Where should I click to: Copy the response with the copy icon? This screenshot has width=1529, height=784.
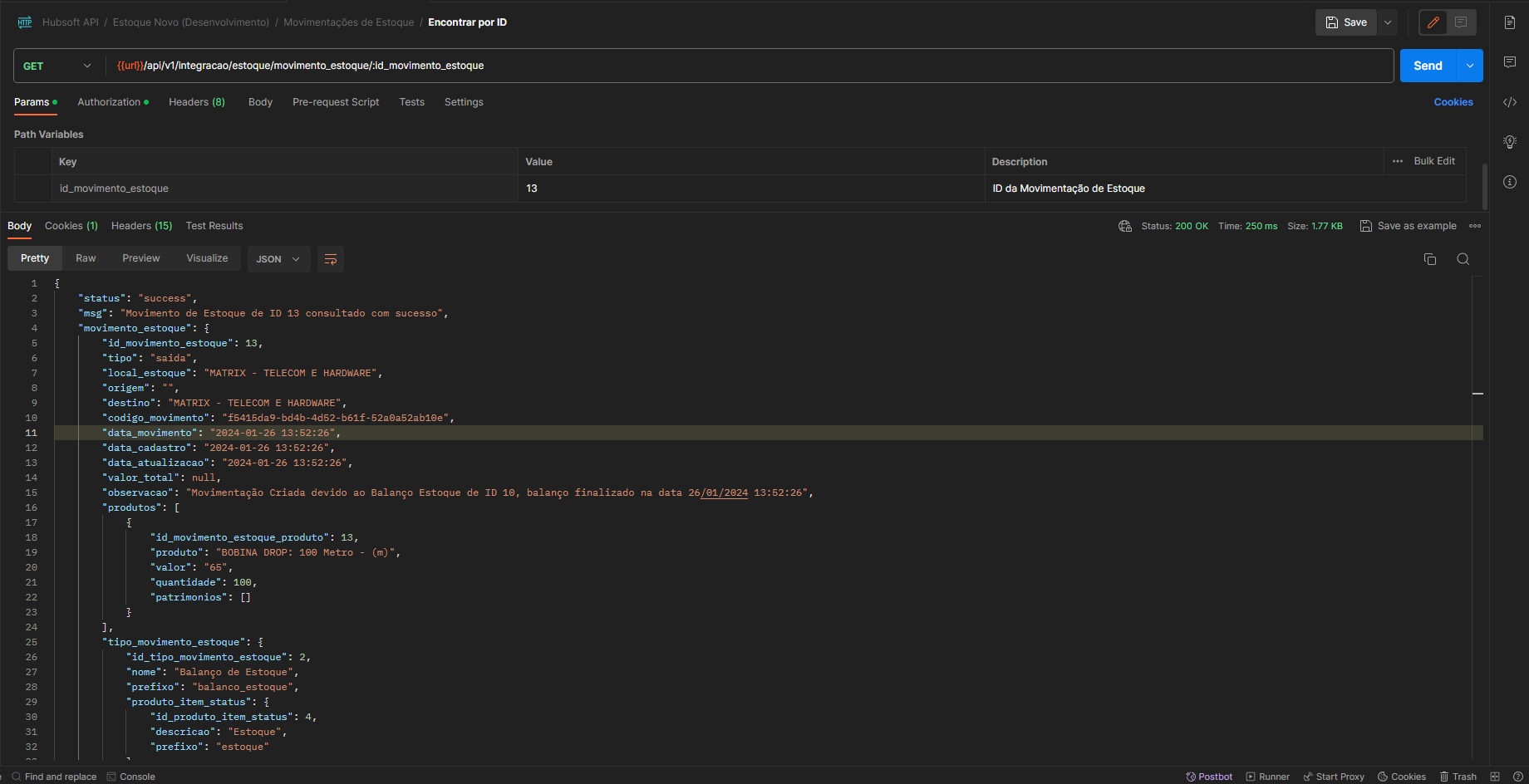[1430, 259]
